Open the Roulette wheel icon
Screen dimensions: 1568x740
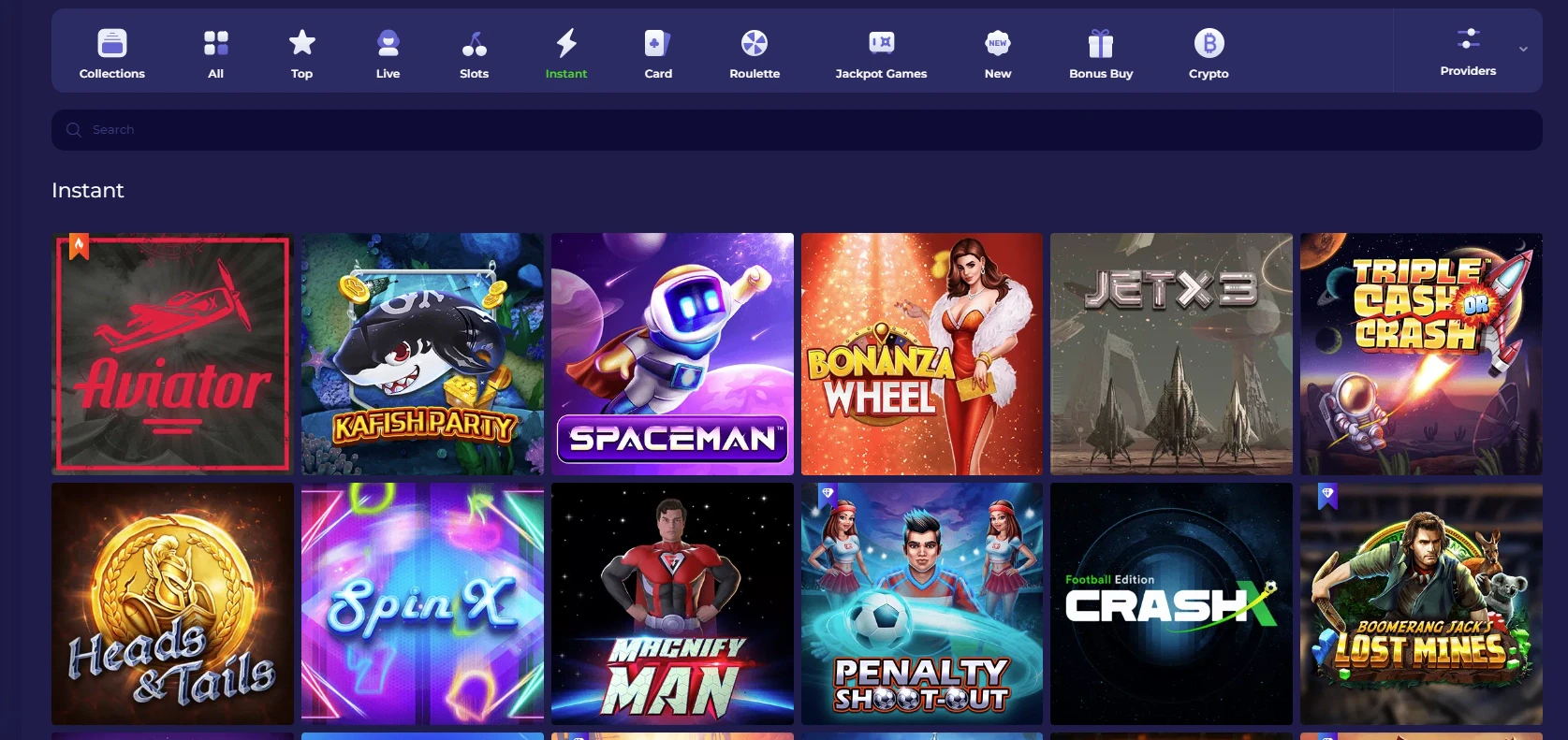755,43
